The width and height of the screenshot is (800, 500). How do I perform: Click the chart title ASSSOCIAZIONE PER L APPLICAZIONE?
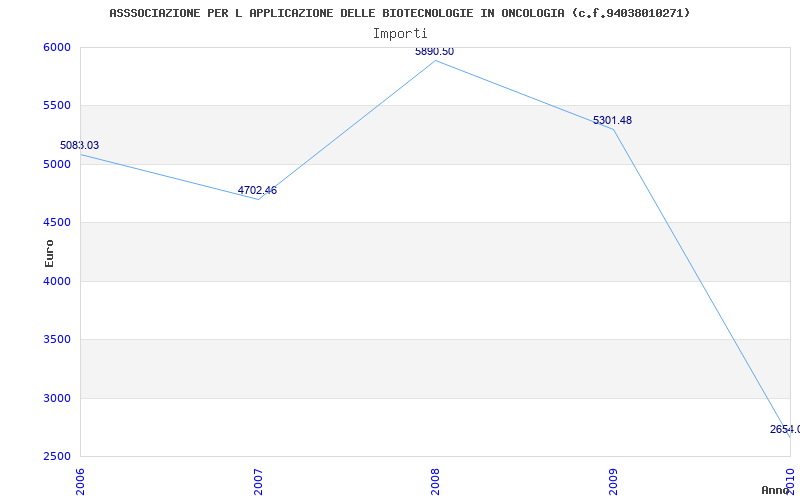point(399,13)
